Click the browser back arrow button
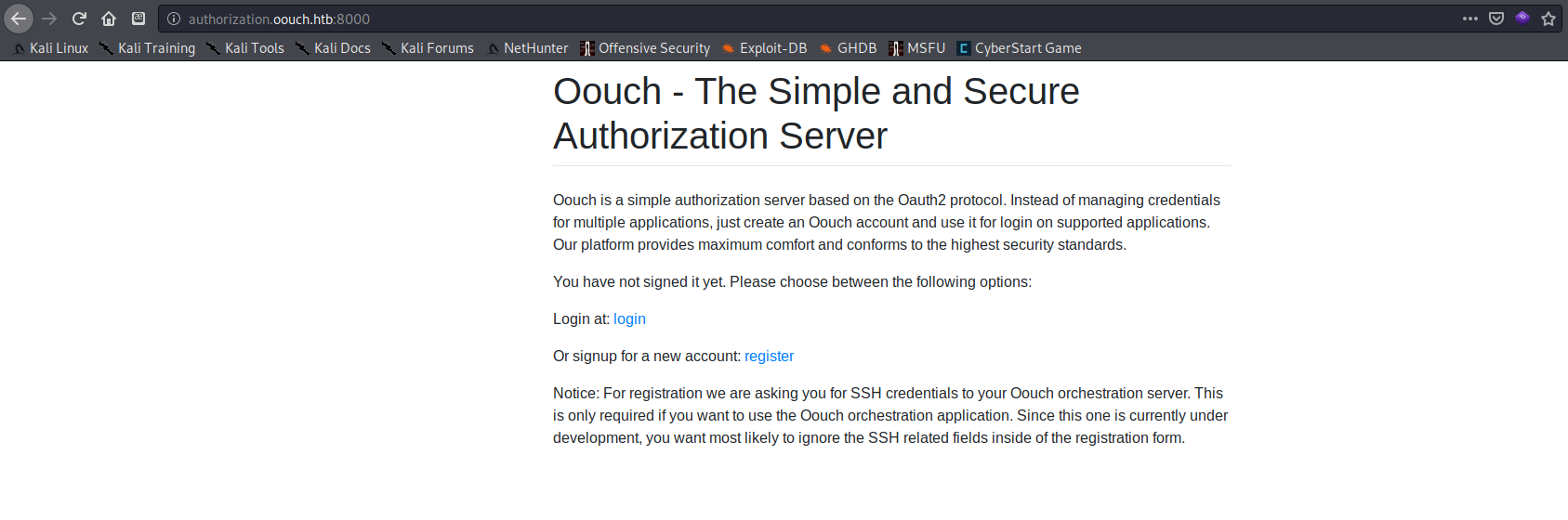 pos(19,19)
